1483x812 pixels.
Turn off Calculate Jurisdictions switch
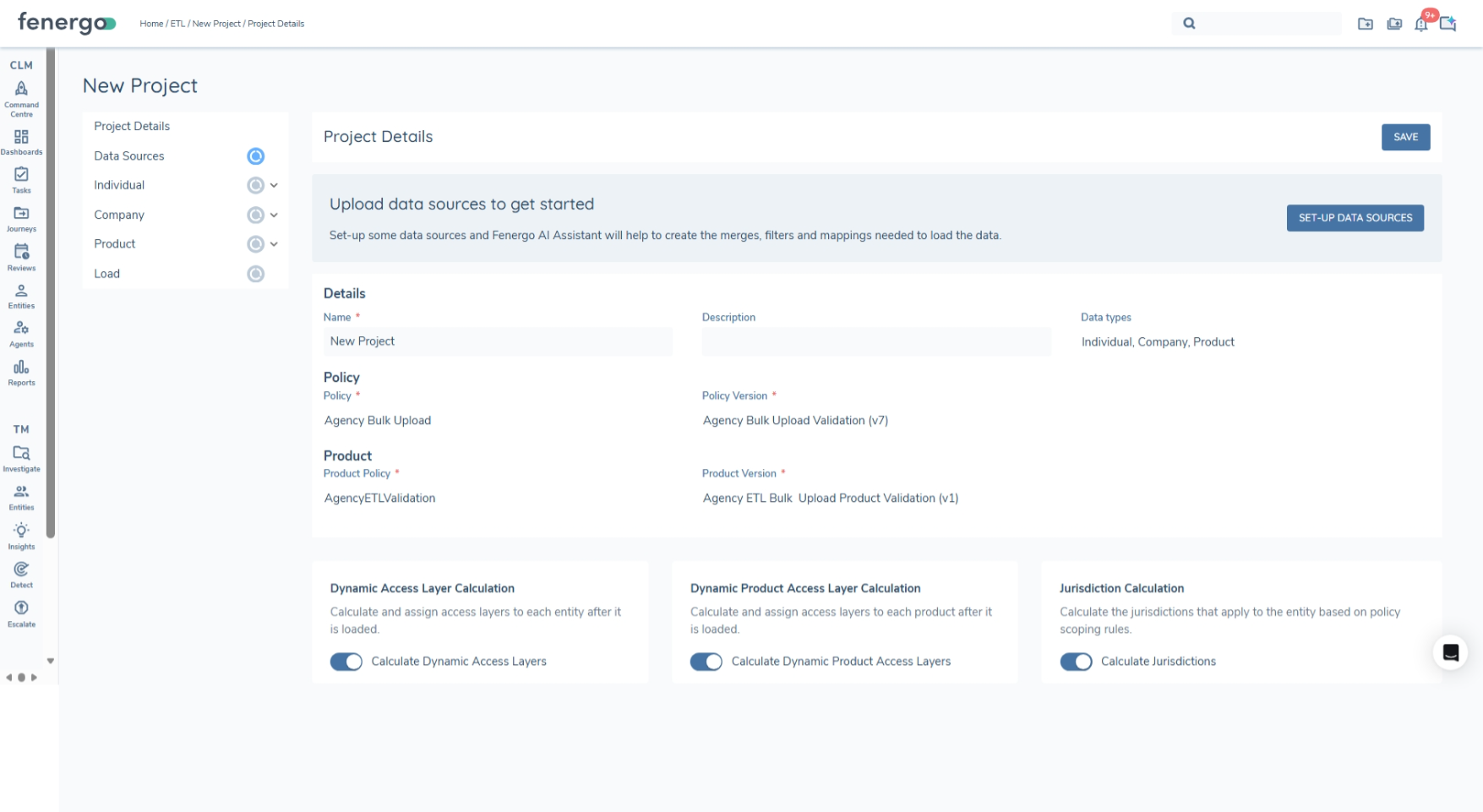pyautogui.click(x=1076, y=662)
